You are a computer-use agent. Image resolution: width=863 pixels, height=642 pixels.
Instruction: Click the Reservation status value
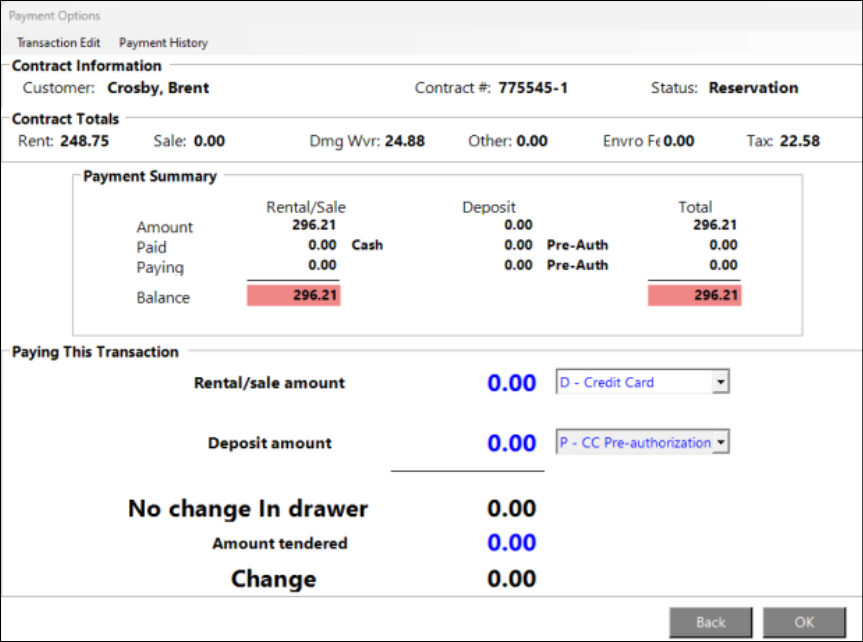click(x=753, y=88)
